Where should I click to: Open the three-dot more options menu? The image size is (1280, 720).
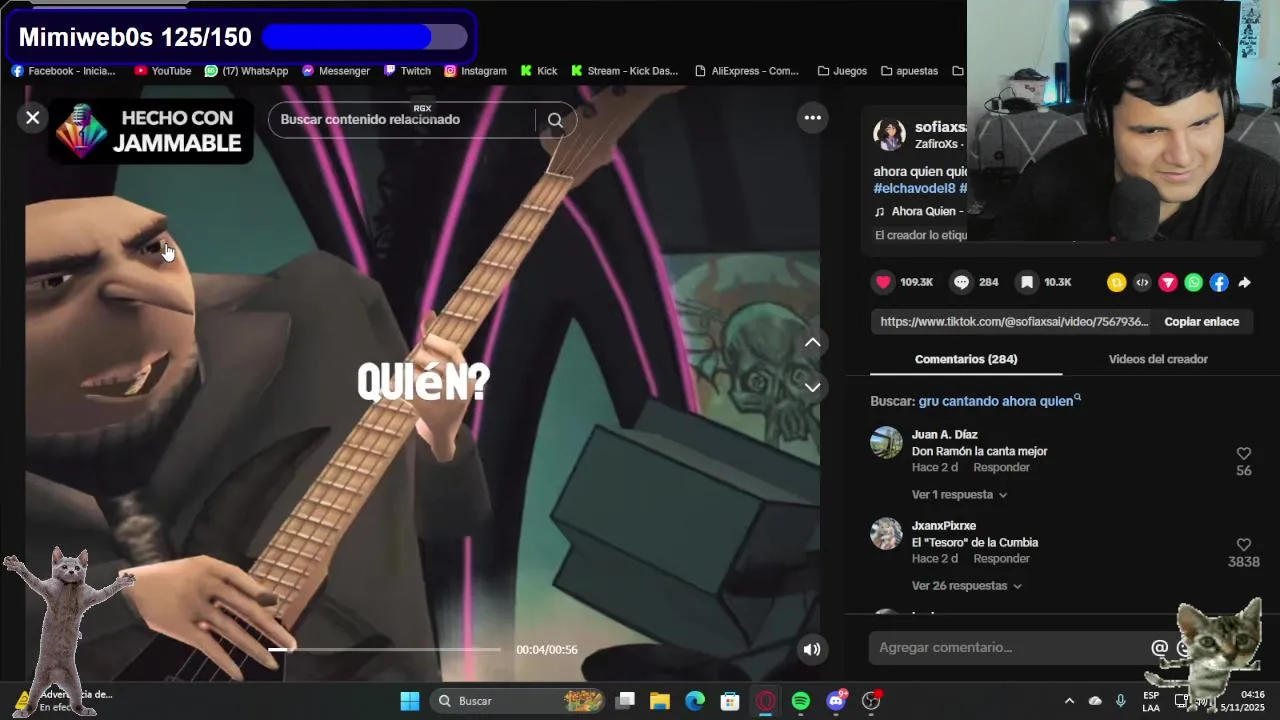point(813,118)
